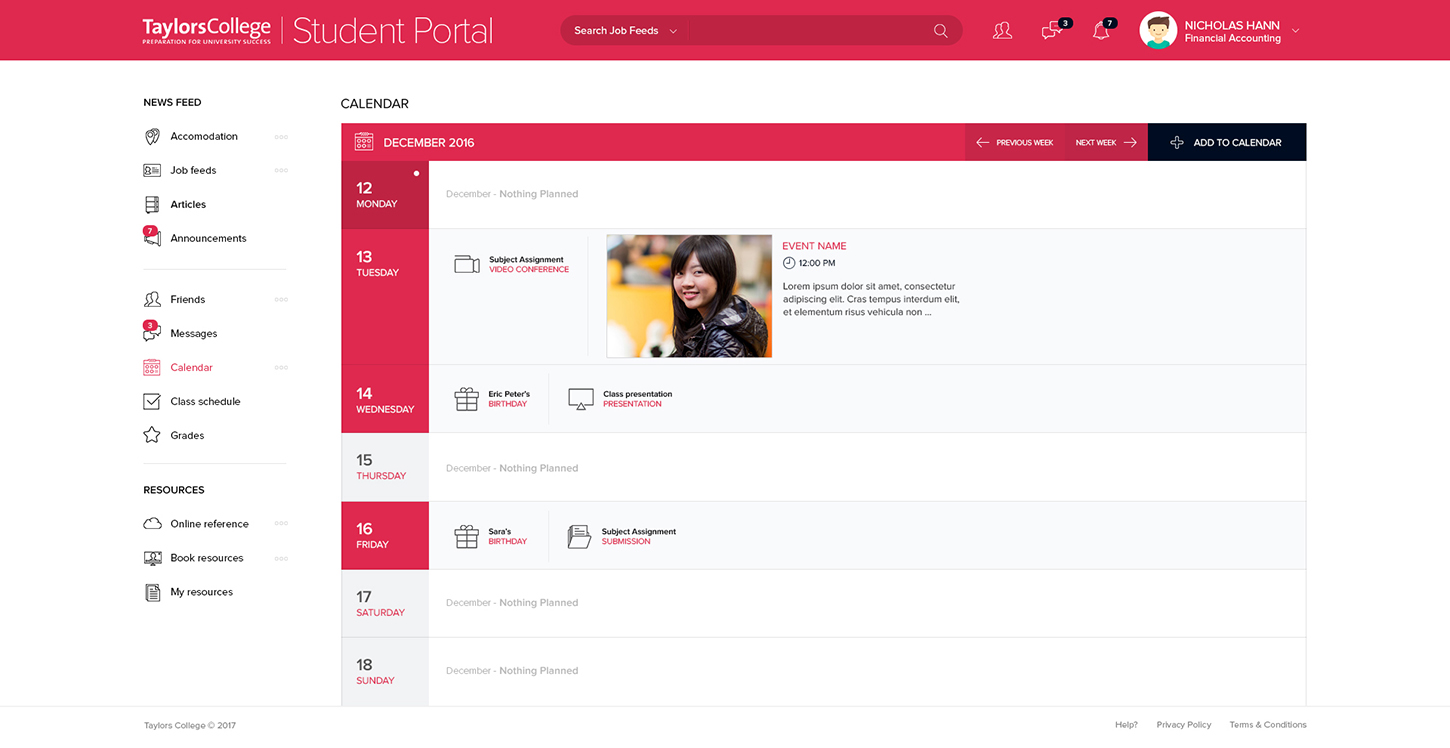Click the Subject Assignment submission folder icon
This screenshot has width=1450, height=748.
coord(579,537)
